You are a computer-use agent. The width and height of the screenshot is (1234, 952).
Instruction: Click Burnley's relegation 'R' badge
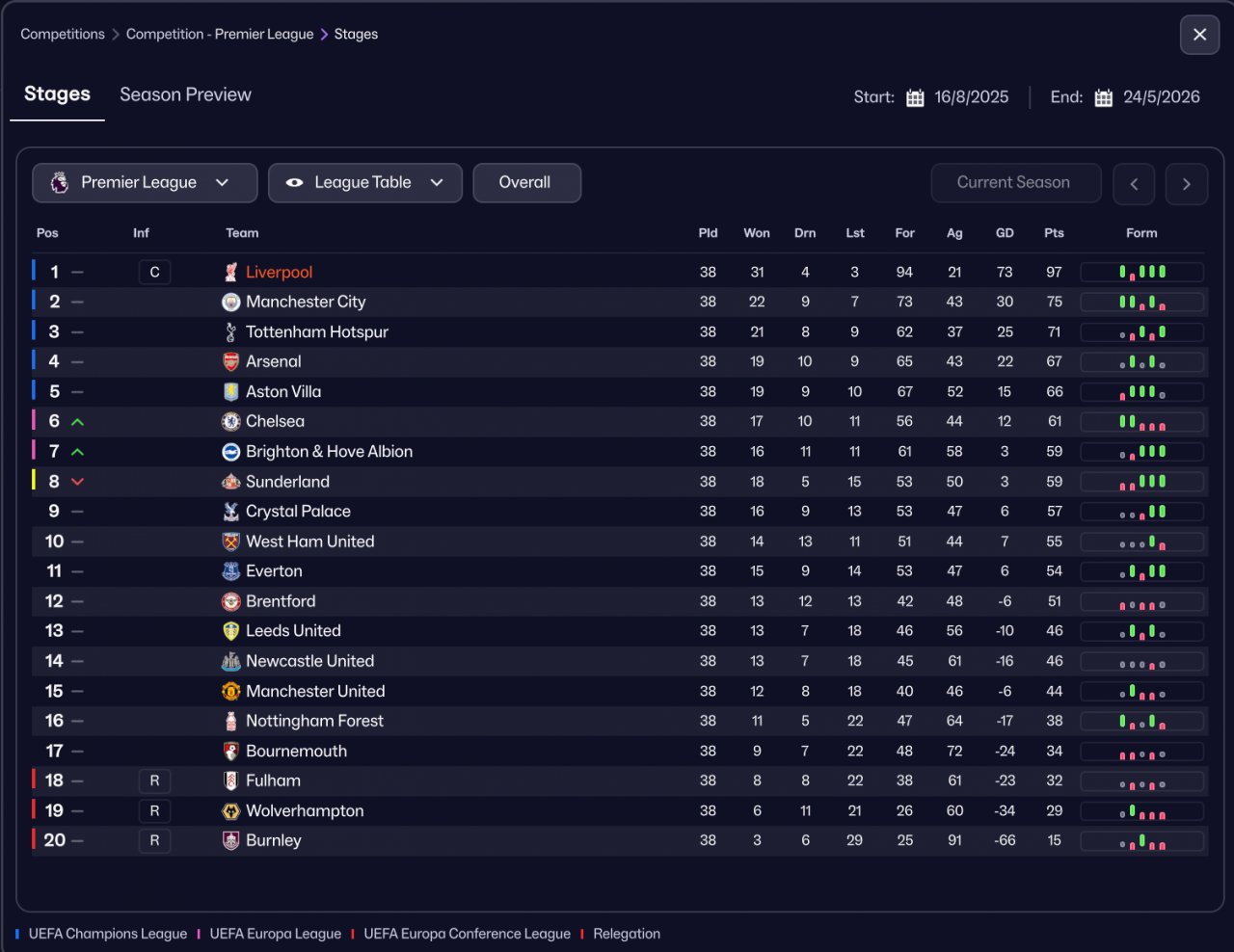pyautogui.click(x=154, y=841)
